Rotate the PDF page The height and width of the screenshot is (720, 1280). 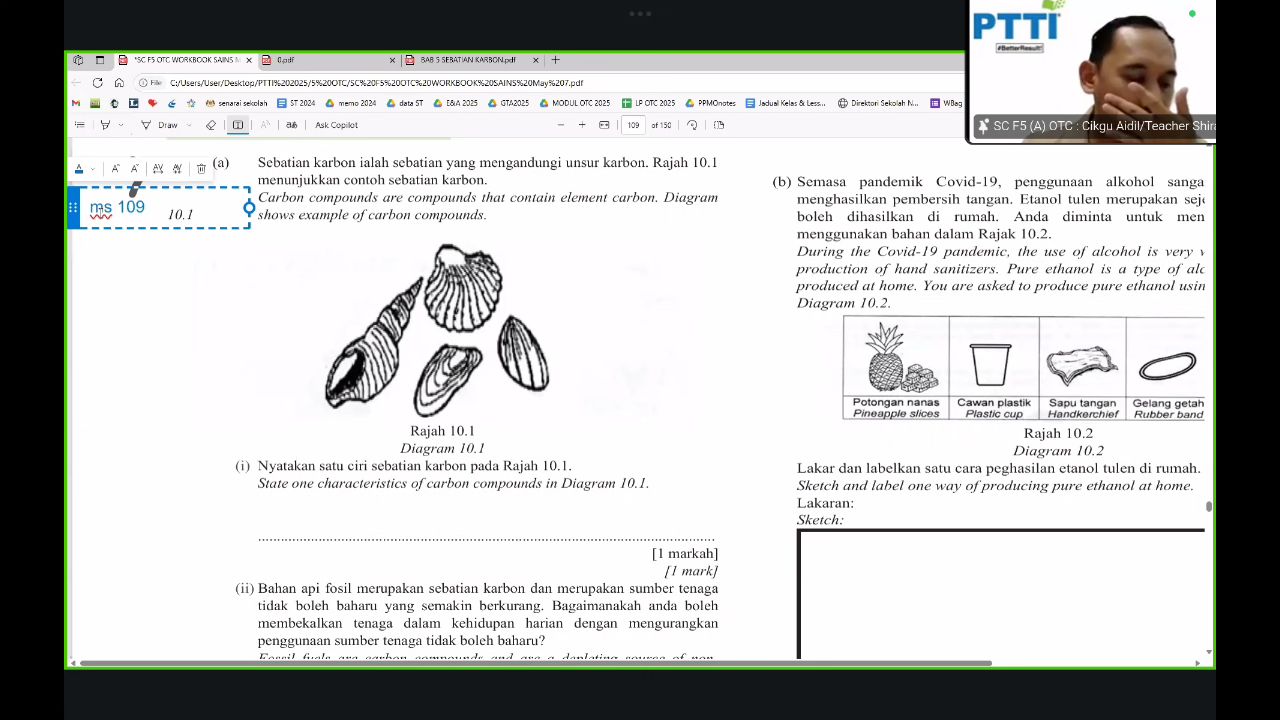tap(692, 125)
